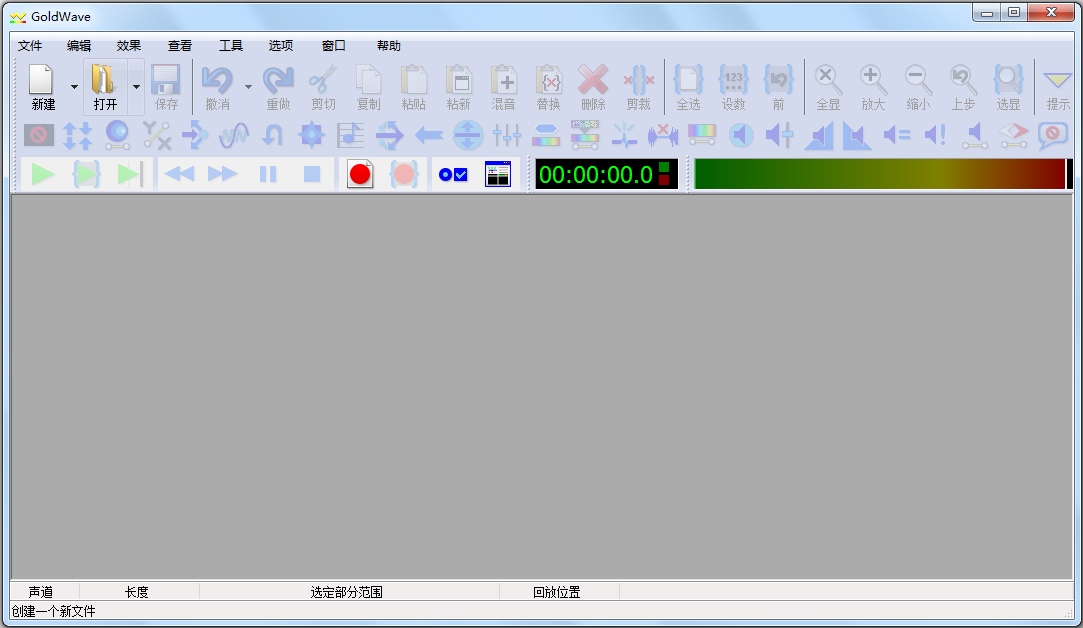This screenshot has height=628, width=1083.
Task: Click the 回放位置 status bar field
Action: pos(559,592)
